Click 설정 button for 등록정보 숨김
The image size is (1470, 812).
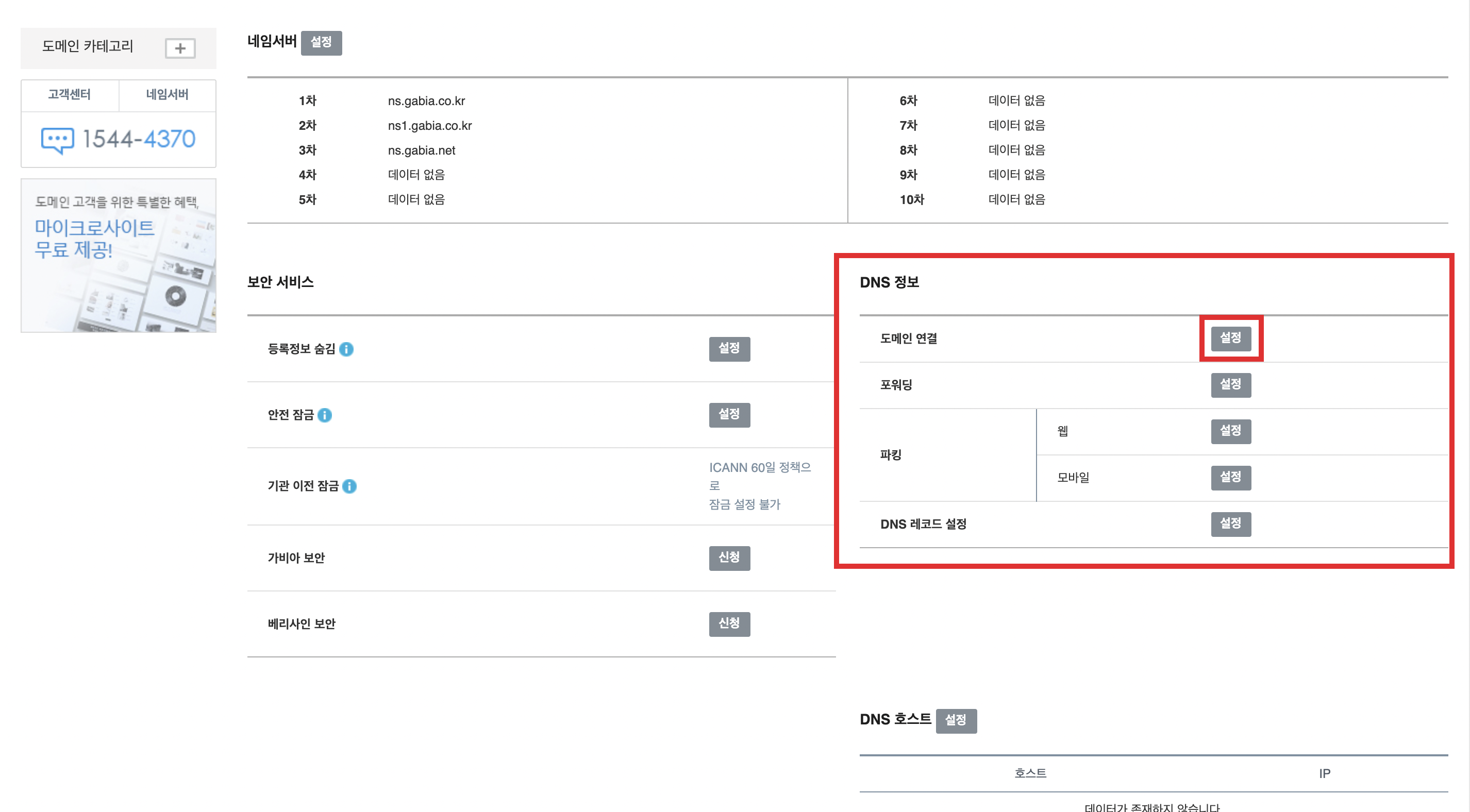coord(729,349)
